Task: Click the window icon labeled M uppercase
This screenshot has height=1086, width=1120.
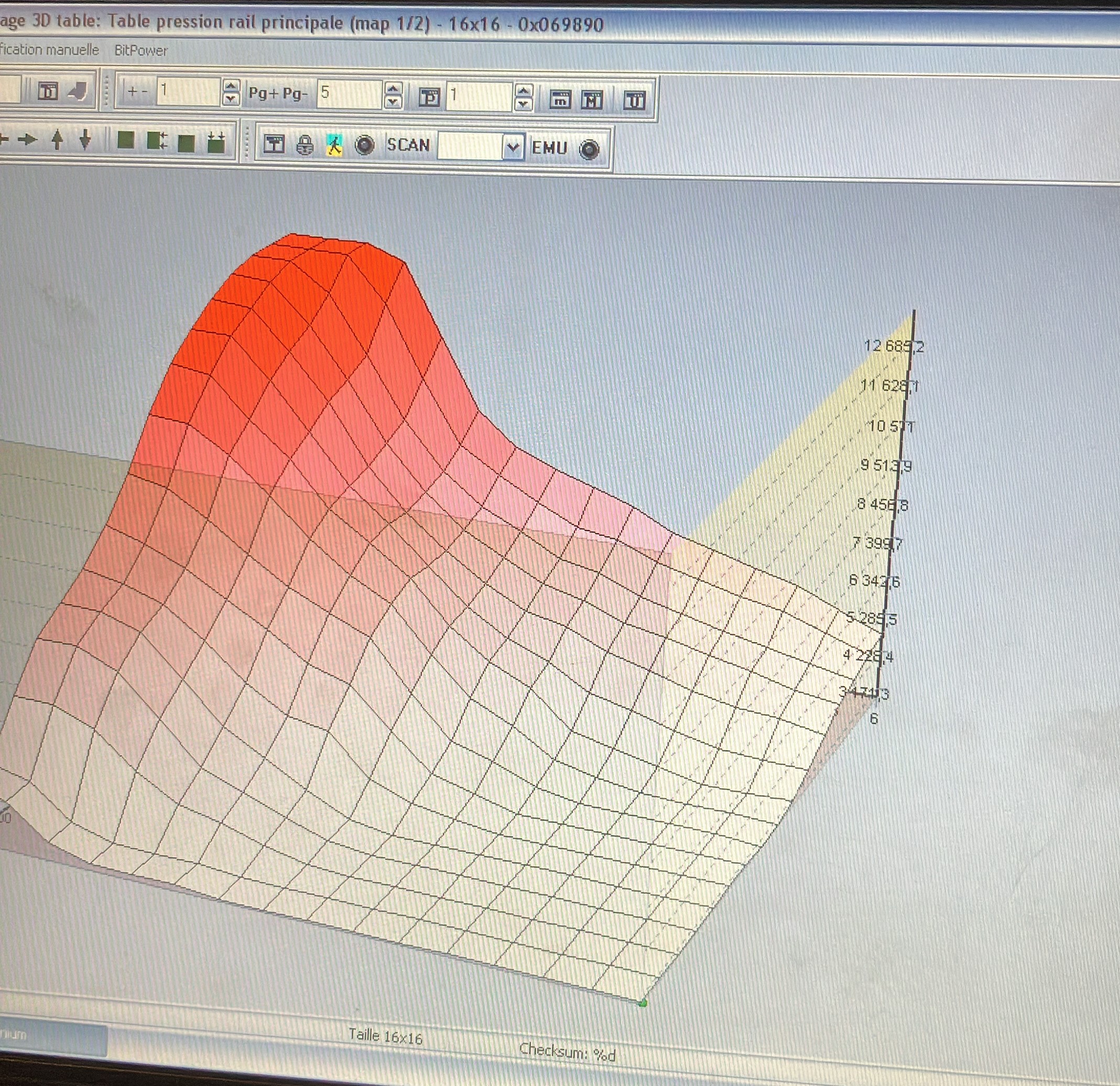Action: [x=592, y=100]
